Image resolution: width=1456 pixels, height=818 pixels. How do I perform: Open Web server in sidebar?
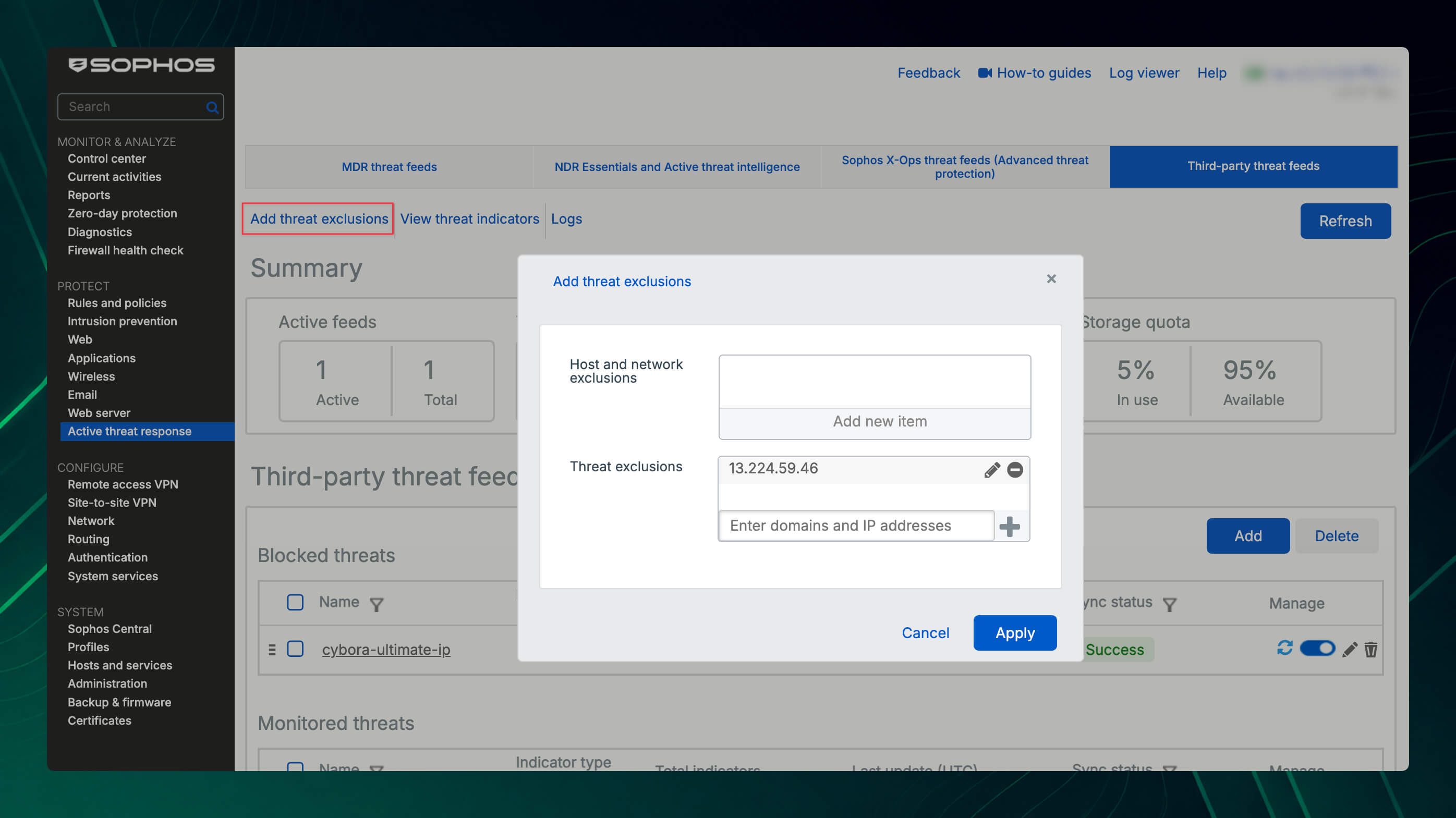(99, 413)
